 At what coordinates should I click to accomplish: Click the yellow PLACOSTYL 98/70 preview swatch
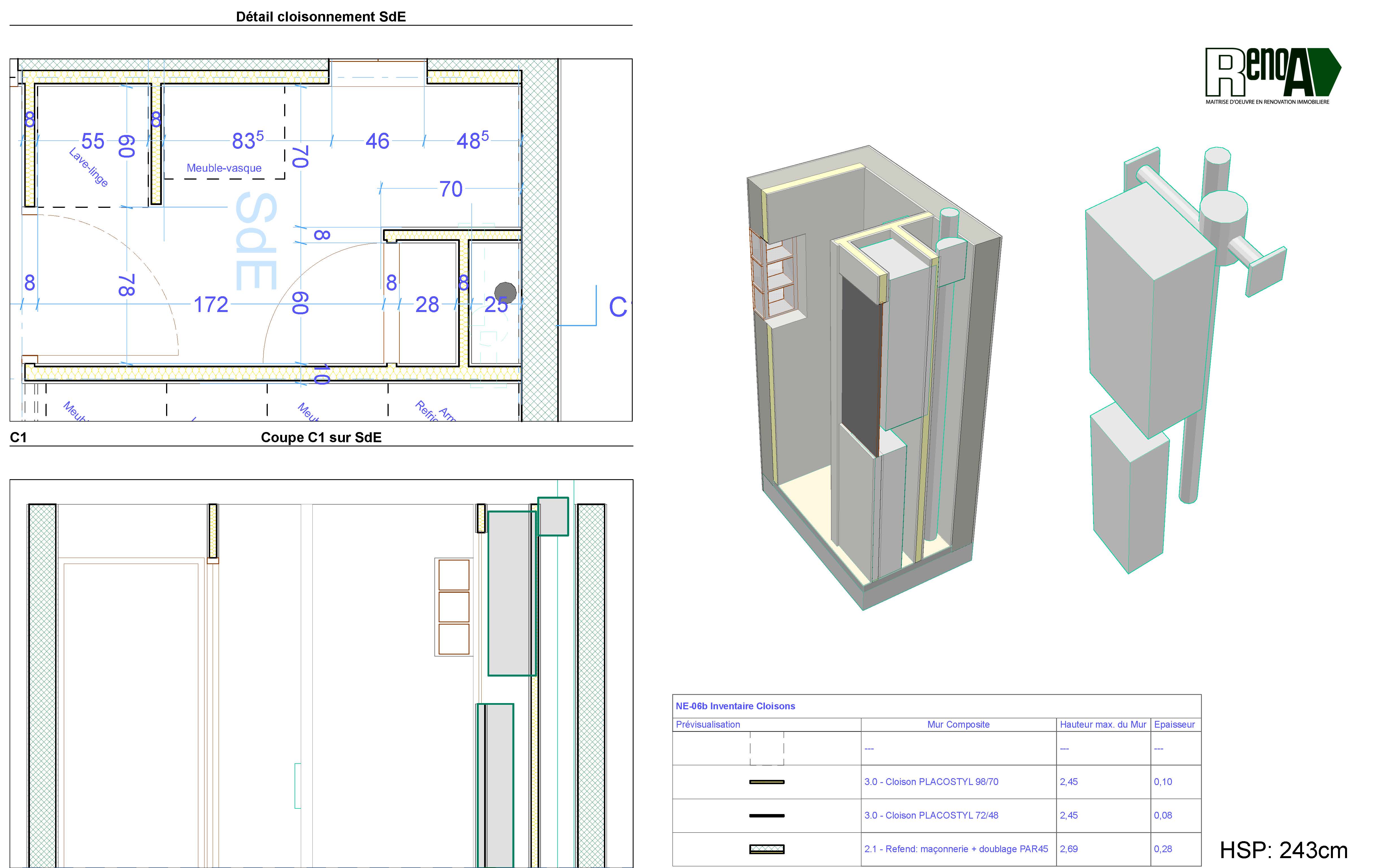coord(766,782)
